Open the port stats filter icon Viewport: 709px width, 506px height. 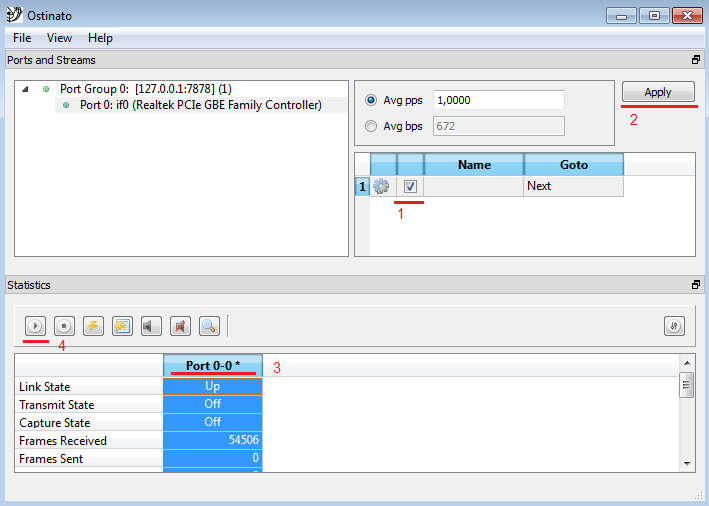[x=675, y=326]
